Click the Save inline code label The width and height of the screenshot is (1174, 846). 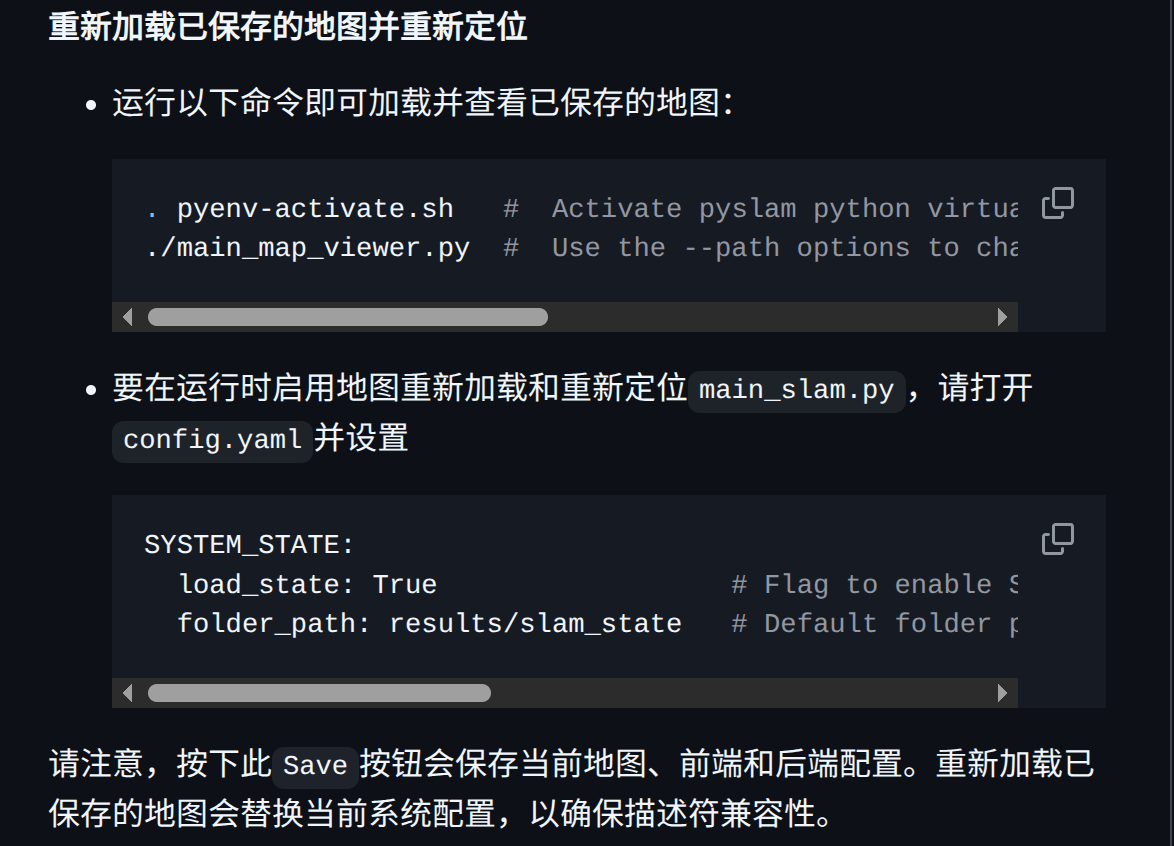[x=315, y=766]
